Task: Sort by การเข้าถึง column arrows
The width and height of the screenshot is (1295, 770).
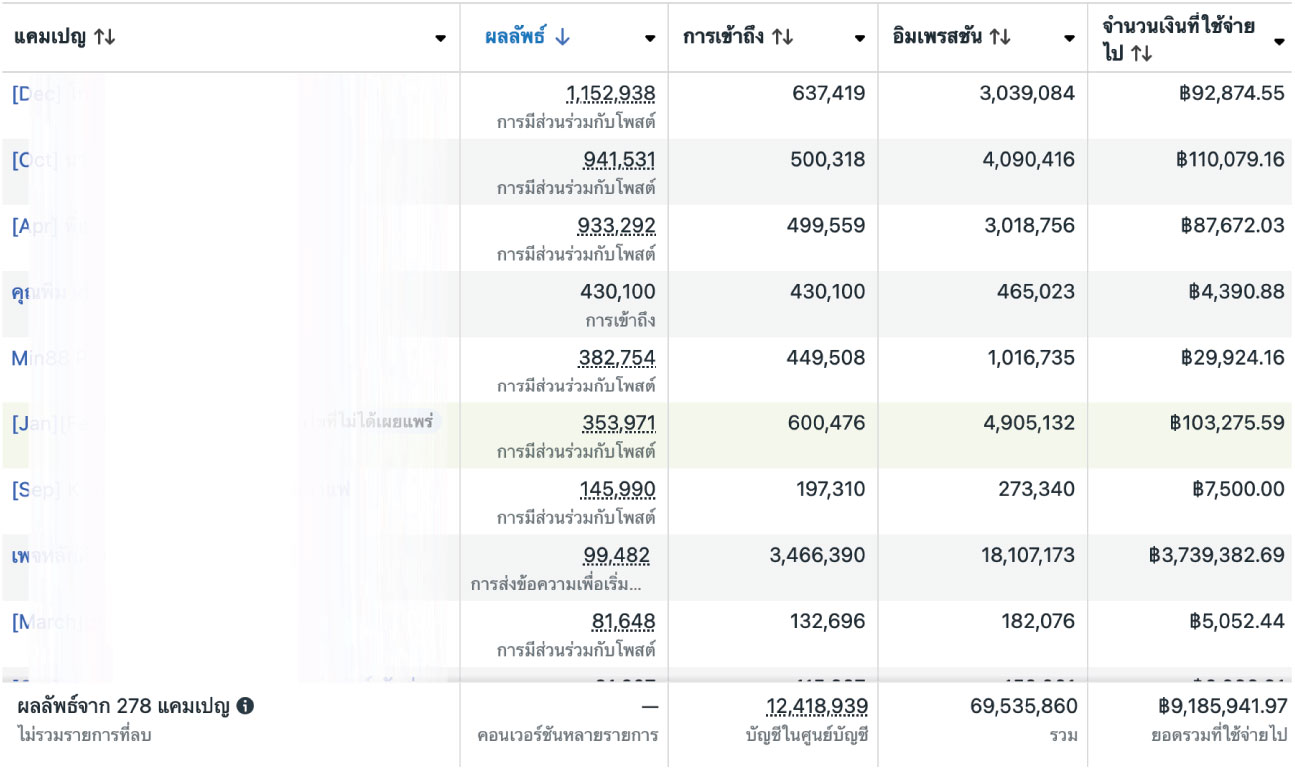Action: click(783, 38)
